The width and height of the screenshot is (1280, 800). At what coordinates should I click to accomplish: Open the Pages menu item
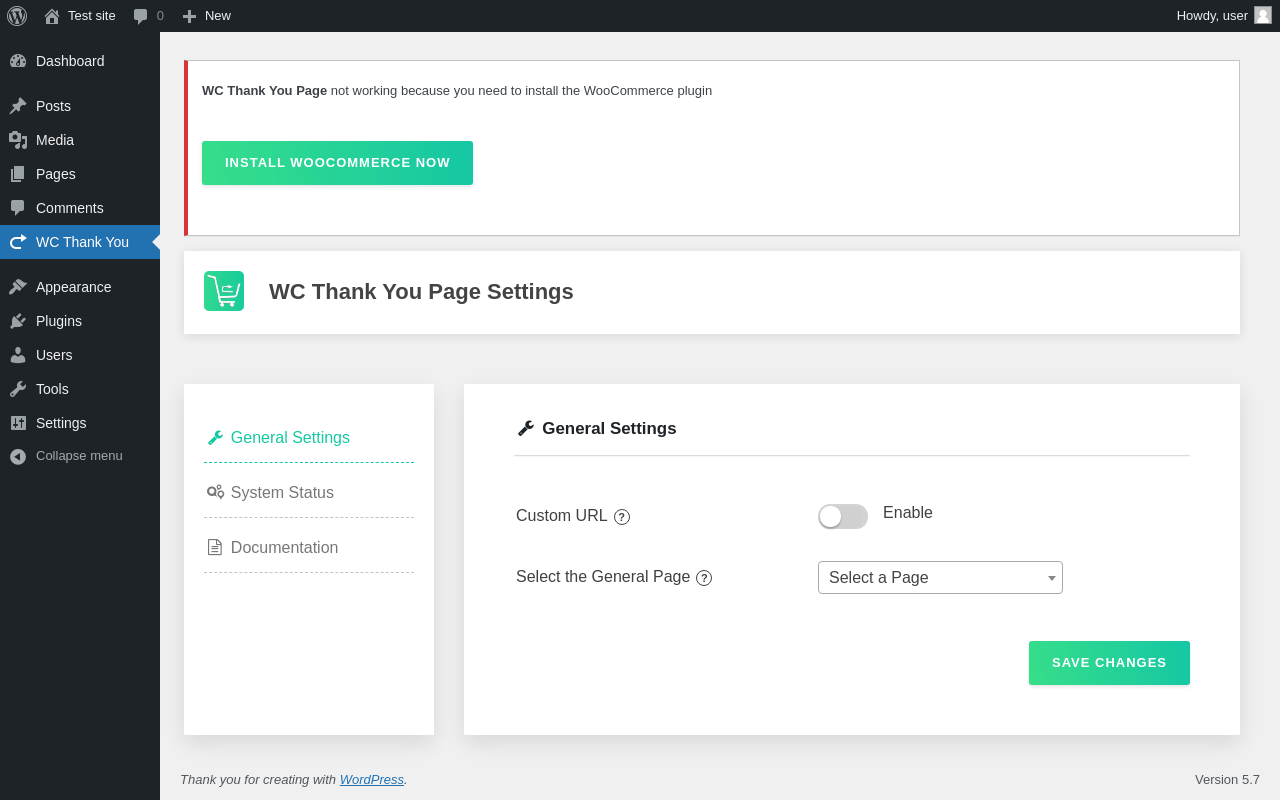tap(80, 174)
